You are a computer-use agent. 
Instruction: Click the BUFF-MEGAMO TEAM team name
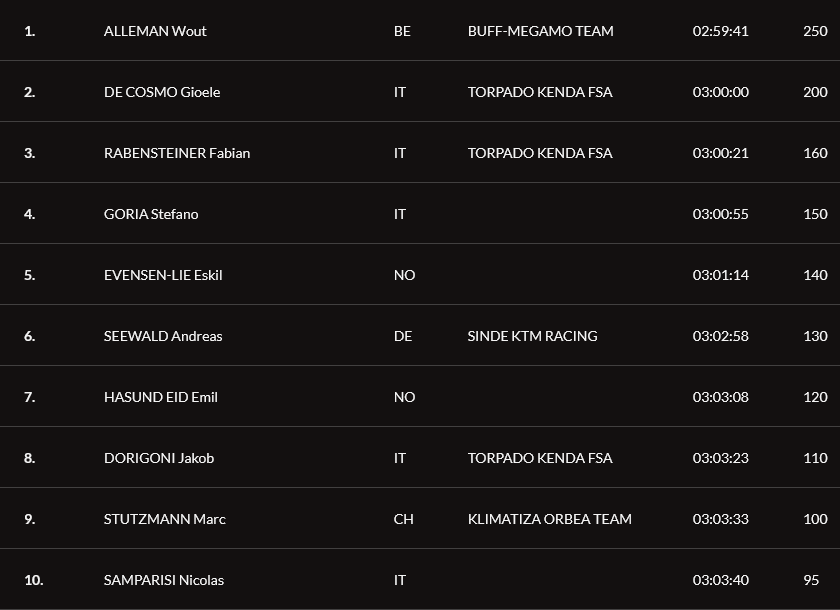click(x=541, y=31)
